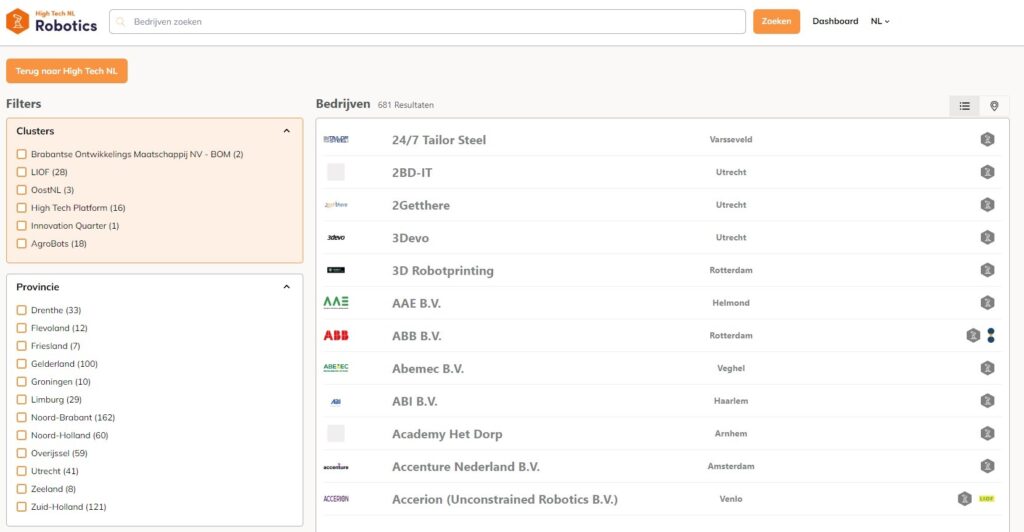Check the Innovation Quarter (1) filter
Screen dimensions: 1024x532
pyautogui.click(x=22, y=225)
